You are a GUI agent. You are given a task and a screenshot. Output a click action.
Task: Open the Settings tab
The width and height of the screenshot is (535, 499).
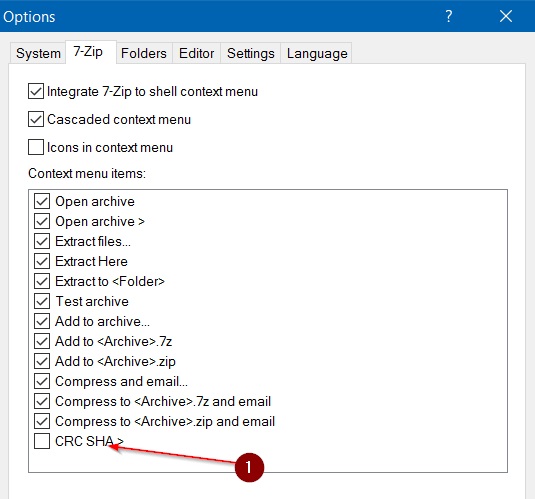click(250, 53)
